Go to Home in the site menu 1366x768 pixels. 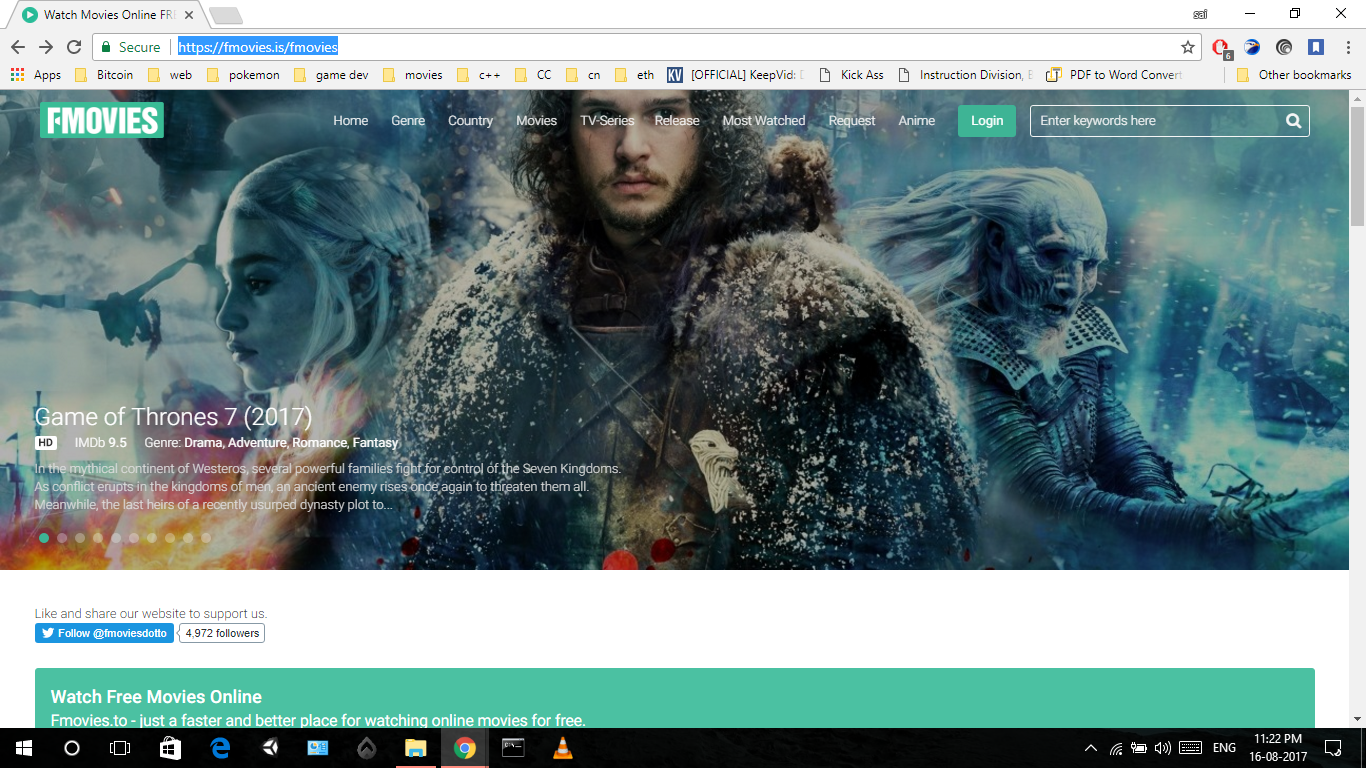click(x=351, y=121)
